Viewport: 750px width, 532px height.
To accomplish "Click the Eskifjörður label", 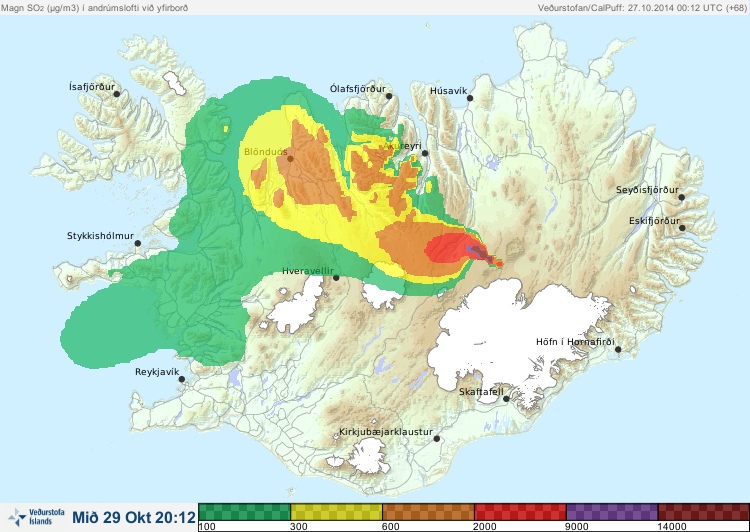I will point(654,221).
